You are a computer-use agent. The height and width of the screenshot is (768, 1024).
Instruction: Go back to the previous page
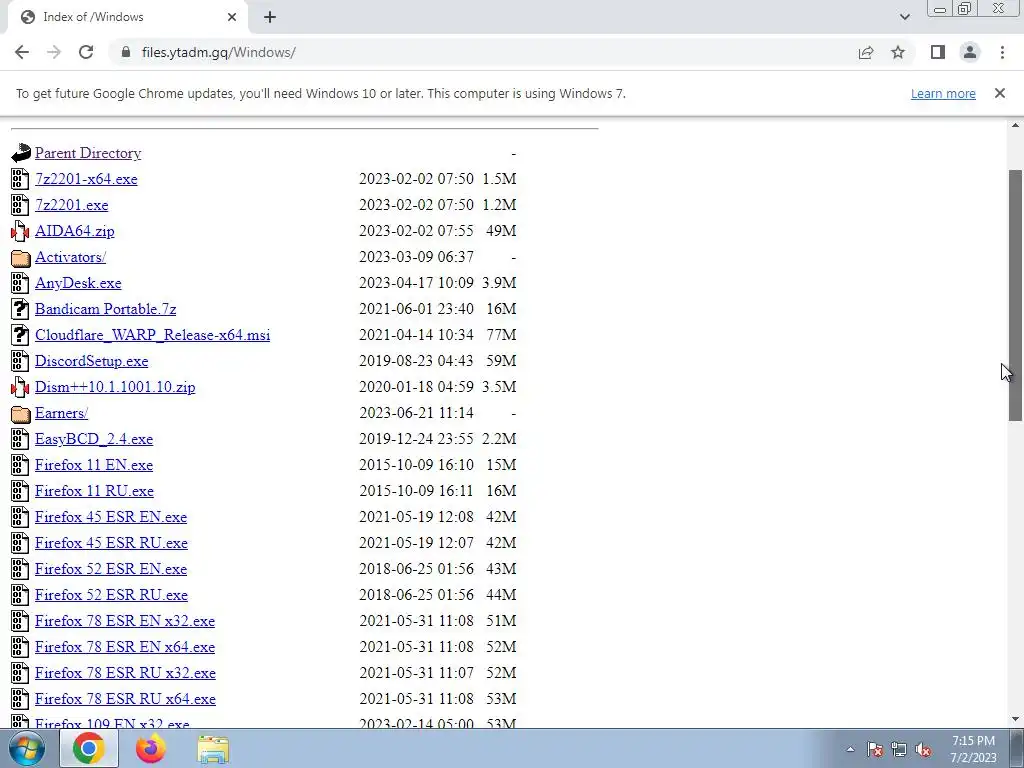coord(22,52)
